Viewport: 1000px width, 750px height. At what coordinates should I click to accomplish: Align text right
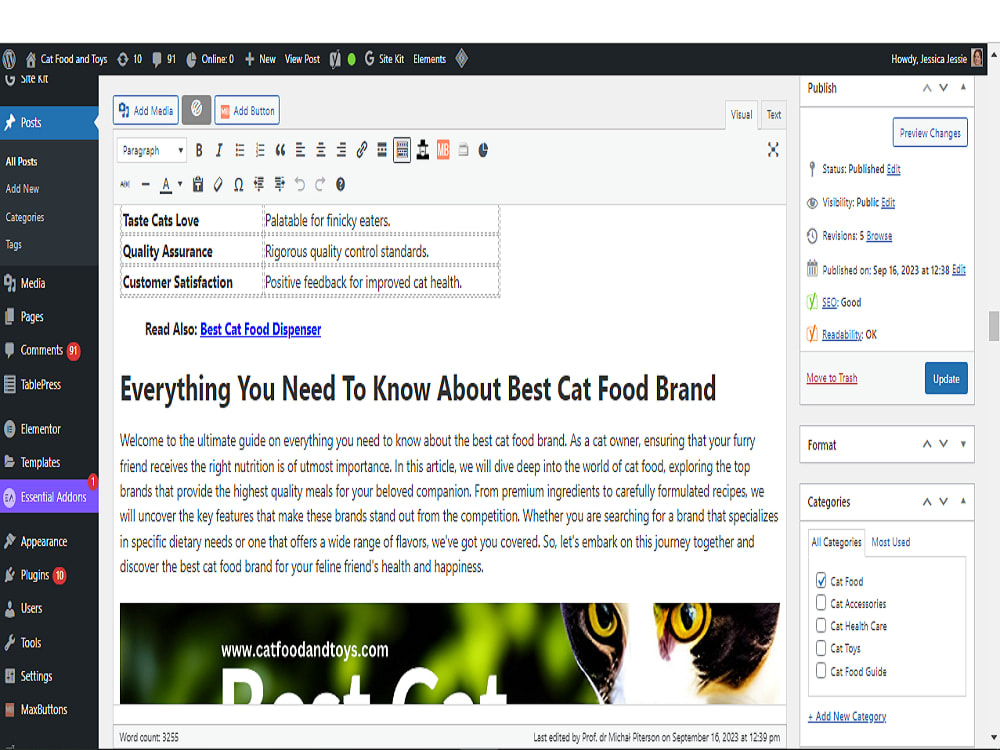click(x=341, y=151)
